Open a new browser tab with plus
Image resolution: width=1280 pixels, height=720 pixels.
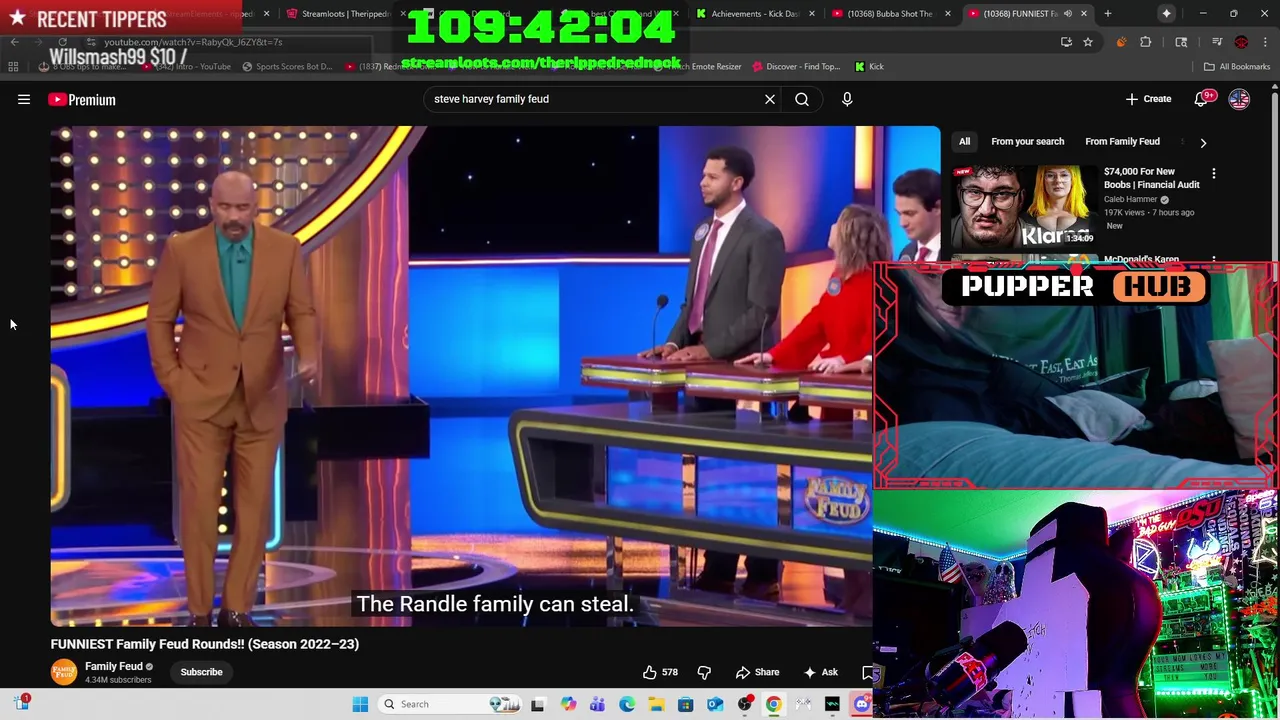click(x=1108, y=14)
